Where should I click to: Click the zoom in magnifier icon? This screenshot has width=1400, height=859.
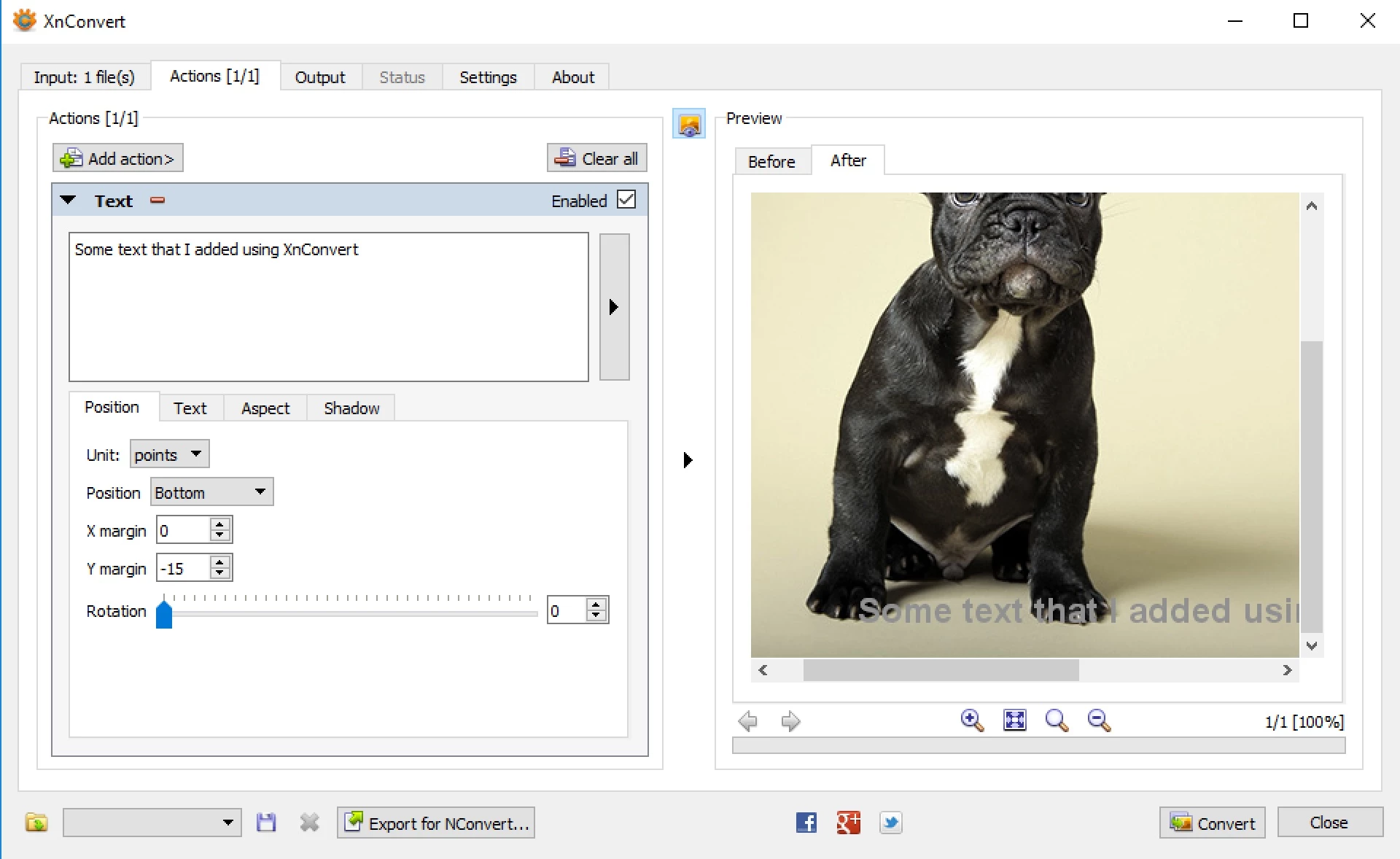[971, 720]
